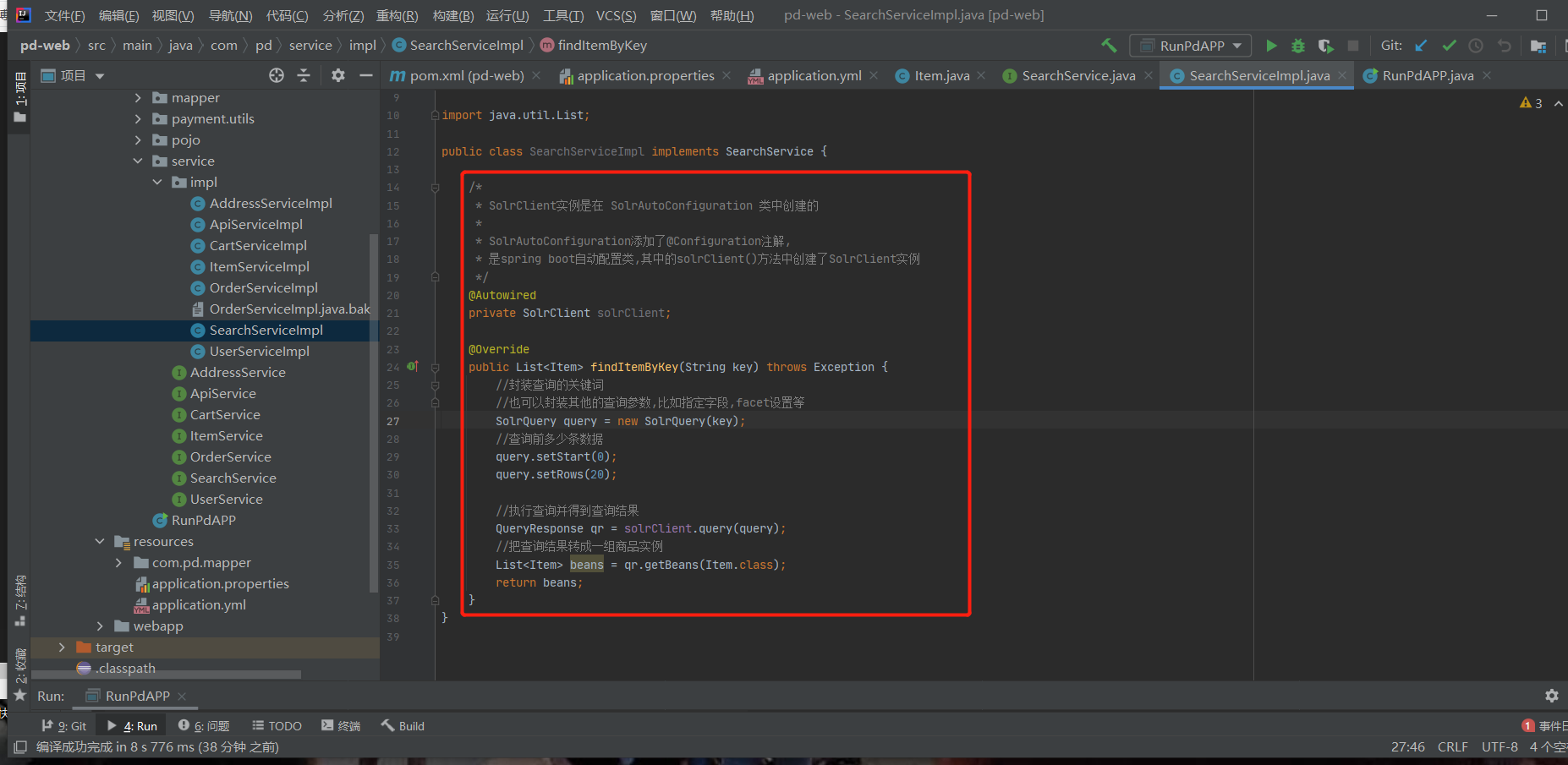Viewport: 1568px width, 765px height.
Task: Open the 重构(R) refactor menu
Action: [x=397, y=16]
